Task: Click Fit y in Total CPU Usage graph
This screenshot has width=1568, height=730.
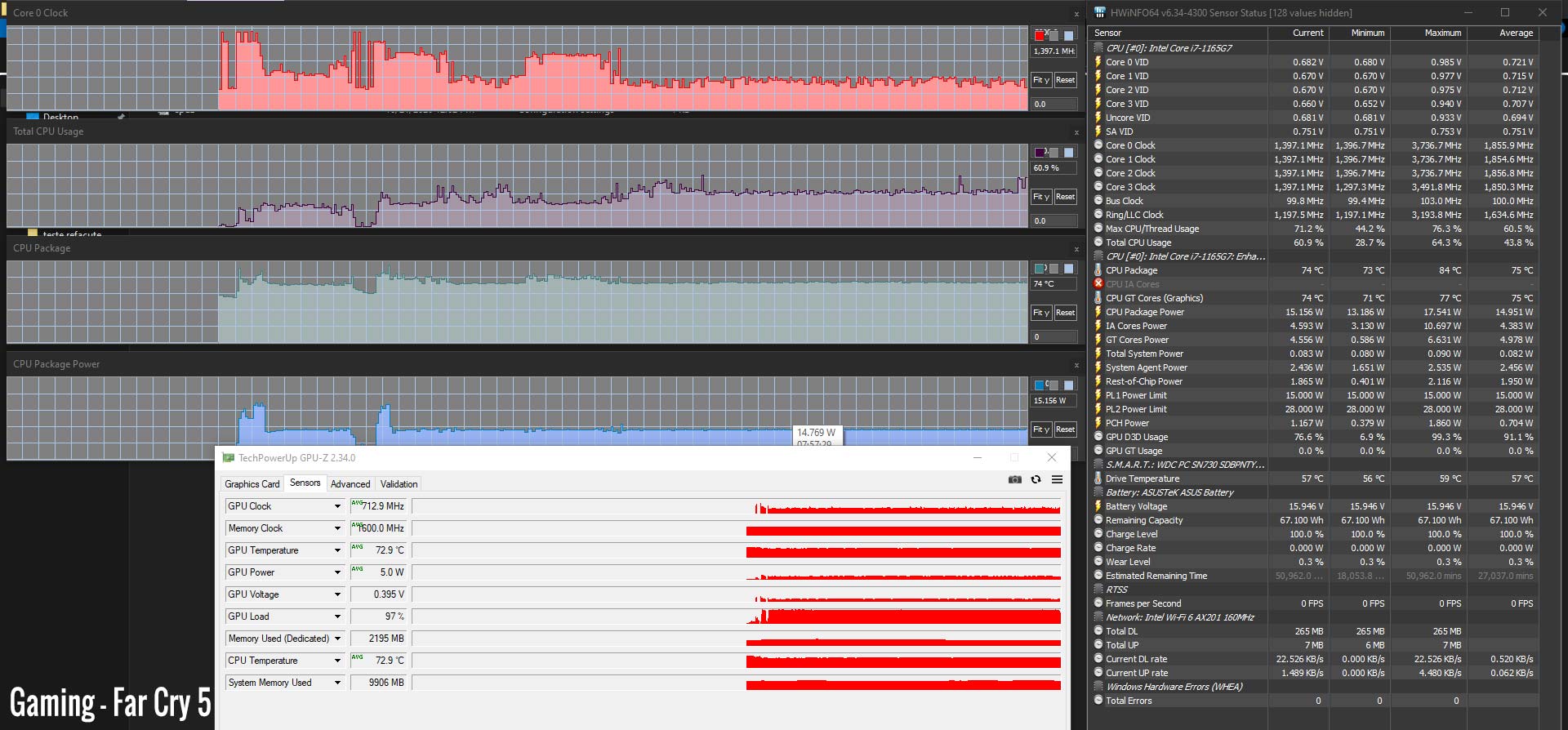Action: point(1040,197)
